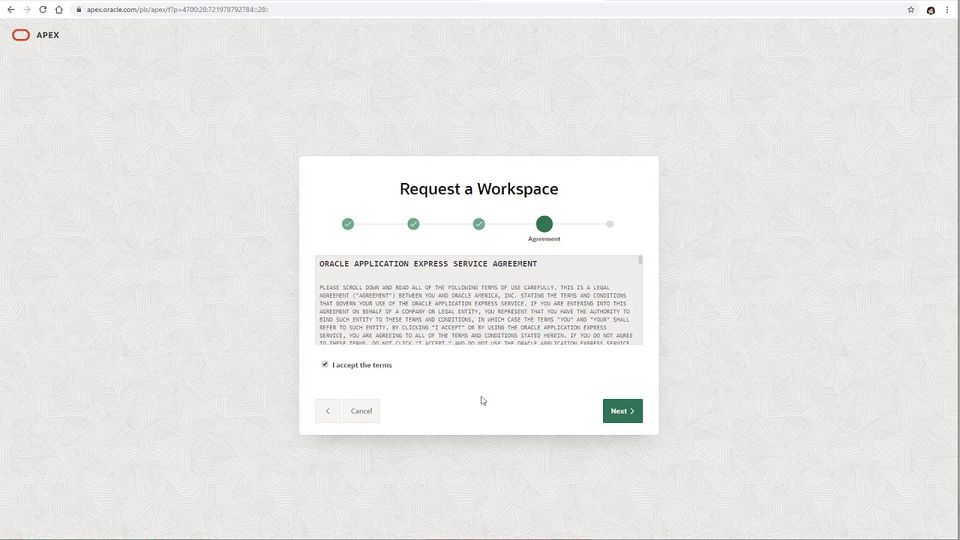Screen dimensions: 960x540
Task: Go back with the previous chevron button
Action: 328,411
